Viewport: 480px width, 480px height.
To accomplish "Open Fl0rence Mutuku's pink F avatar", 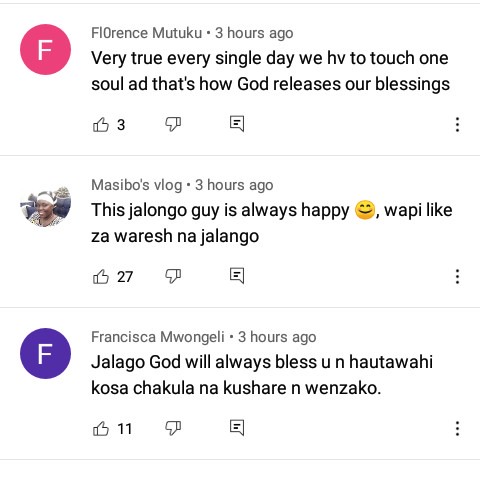I will (x=45, y=49).
